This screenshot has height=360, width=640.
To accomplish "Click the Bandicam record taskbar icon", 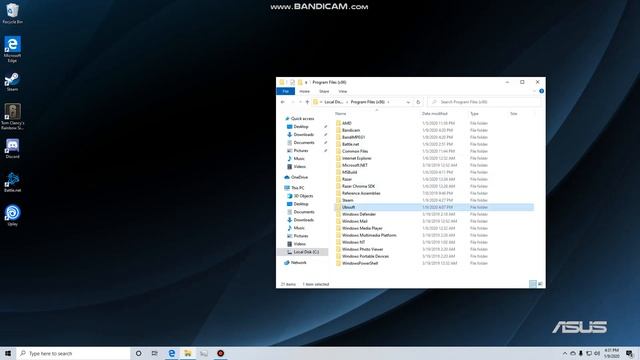I will click(220, 353).
